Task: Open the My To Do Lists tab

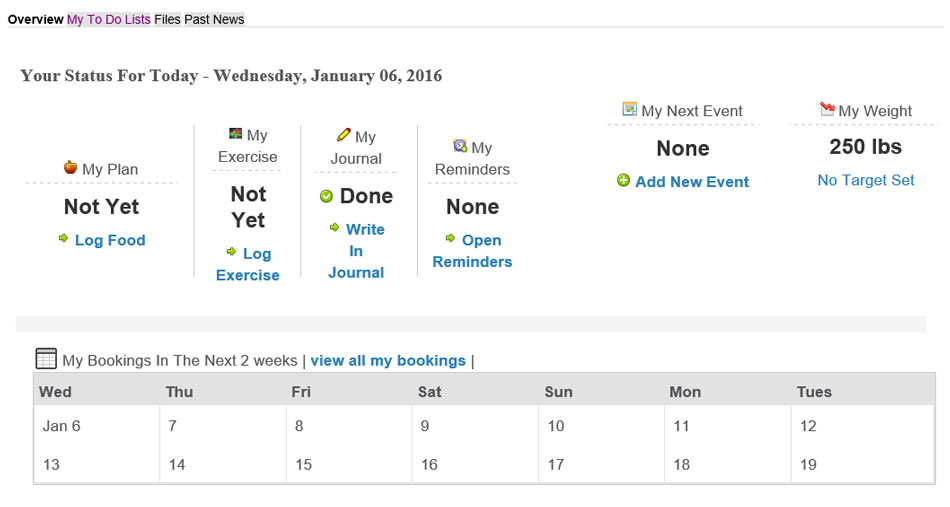Action: coord(108,19)
